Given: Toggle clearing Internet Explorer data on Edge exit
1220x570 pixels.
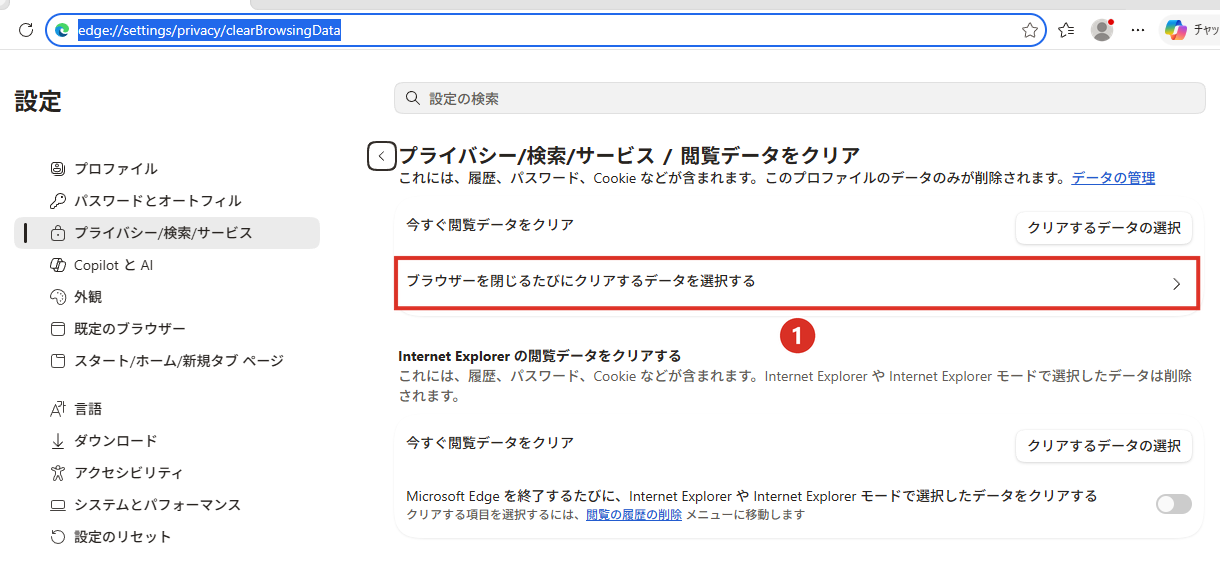Looking at the screenshot, I should pyautogui.click(x=1174, y=504).
